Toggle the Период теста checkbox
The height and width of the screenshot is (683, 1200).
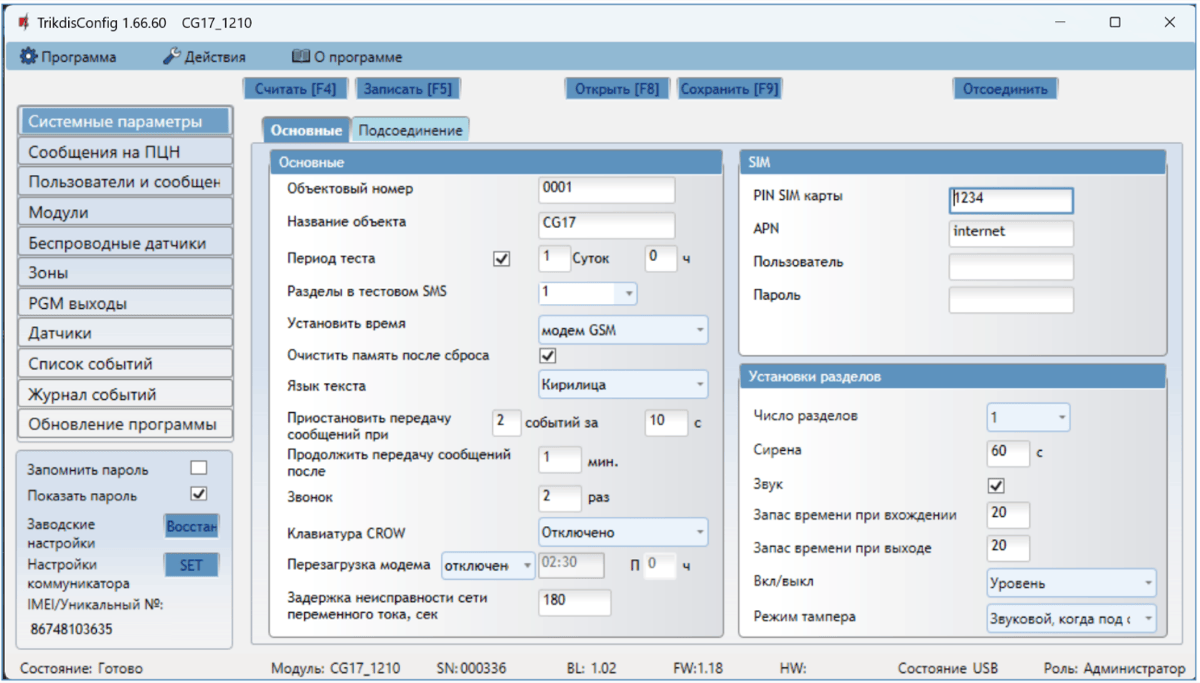point(502,259)
